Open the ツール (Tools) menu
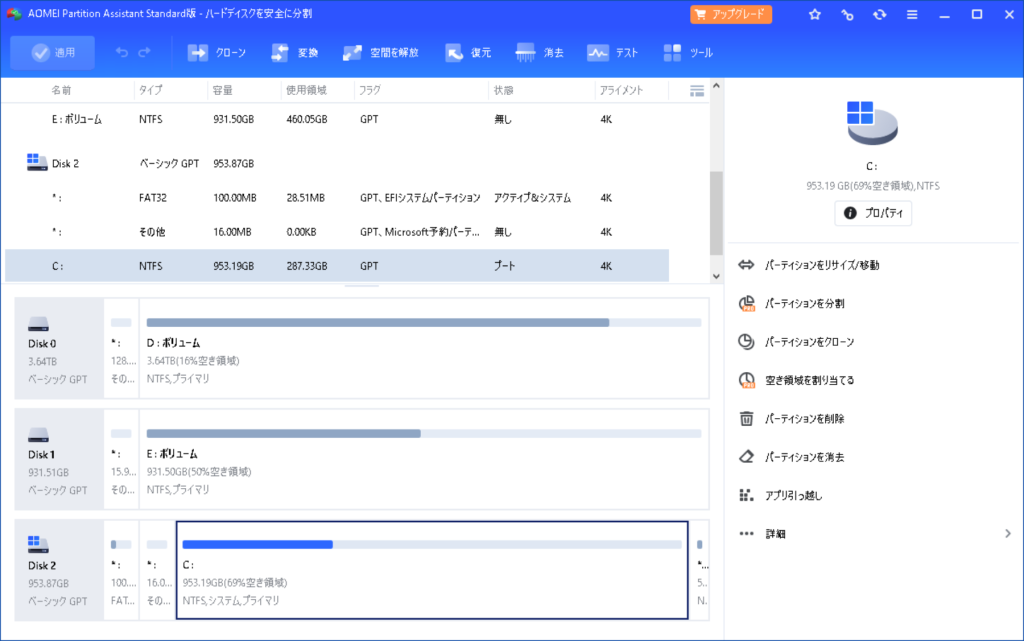This screenshot has height=641, width=1024. pyautogui.click(x=688, y=53)
